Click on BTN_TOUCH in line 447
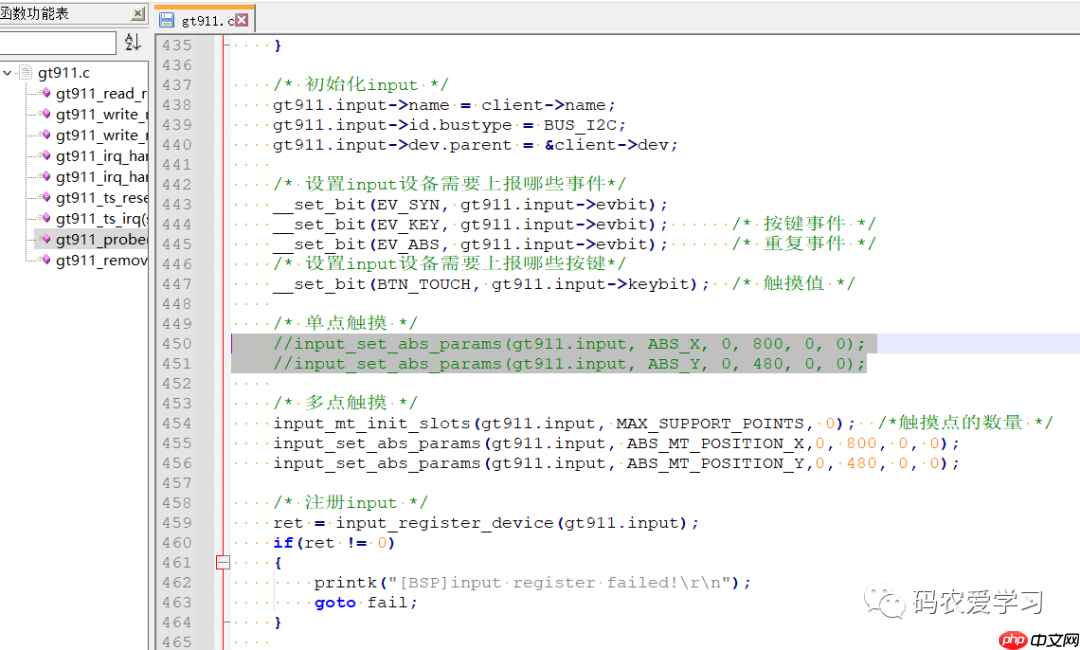Image resolution: width=1080 pixels, height=650 pixels. [x=424, y=284]
